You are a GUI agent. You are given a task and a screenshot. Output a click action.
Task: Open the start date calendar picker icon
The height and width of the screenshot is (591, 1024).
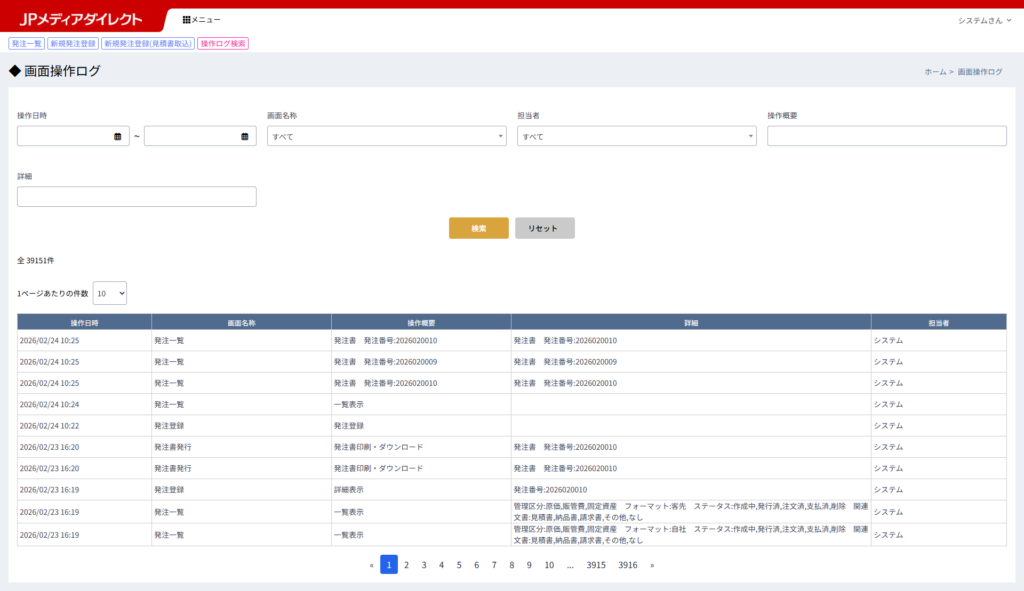click(117, 136)
